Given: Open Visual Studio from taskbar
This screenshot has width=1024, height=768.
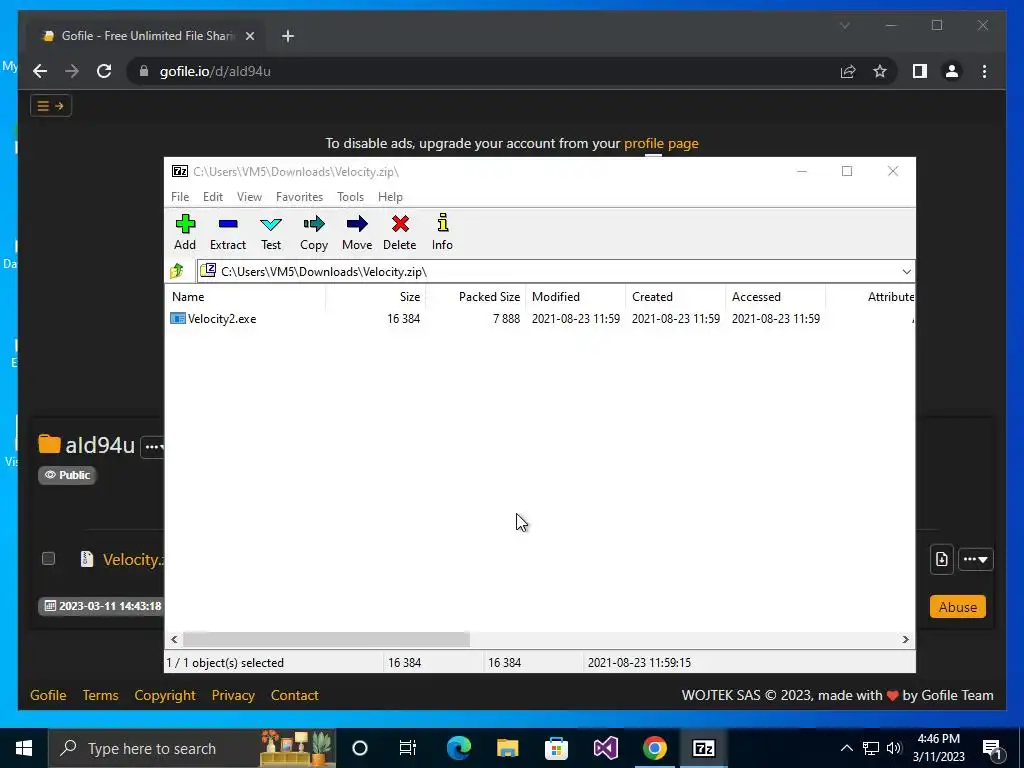Looking at the screenshot, I should click(605, 748).
